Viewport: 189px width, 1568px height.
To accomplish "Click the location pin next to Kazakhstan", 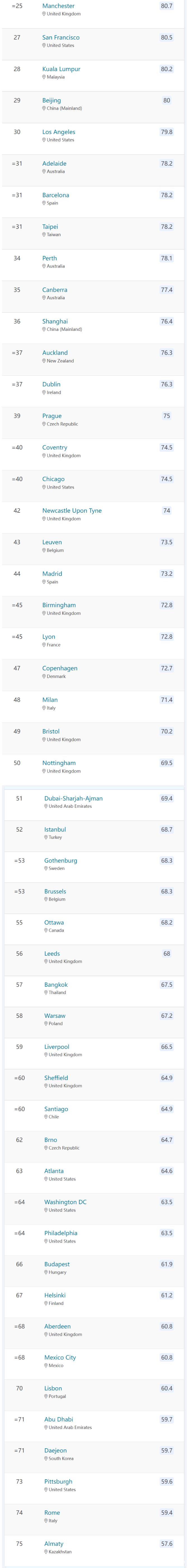I will pyautogui.click(x=46, y=1551).
